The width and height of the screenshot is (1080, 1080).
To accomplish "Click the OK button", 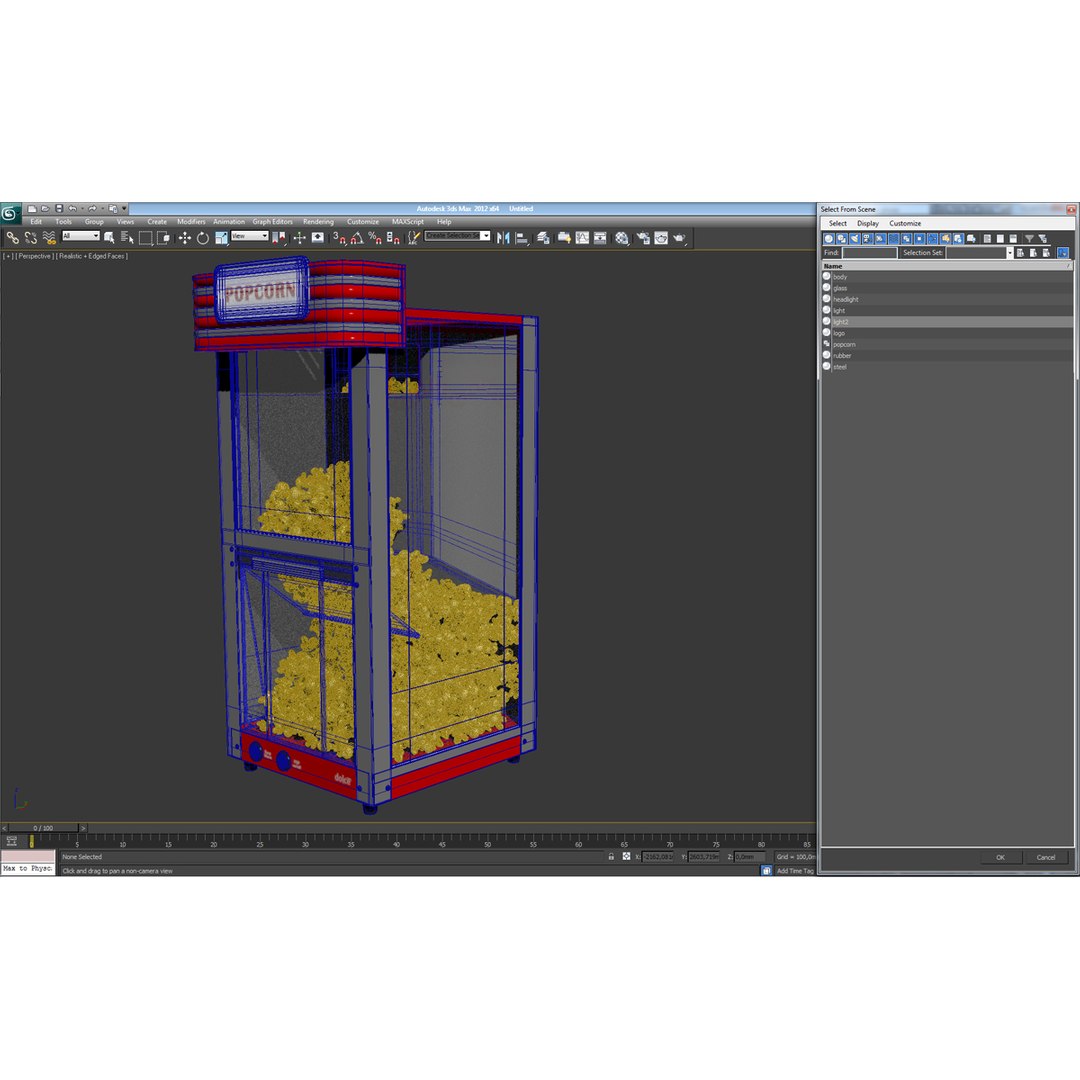I will [1000, 858].
